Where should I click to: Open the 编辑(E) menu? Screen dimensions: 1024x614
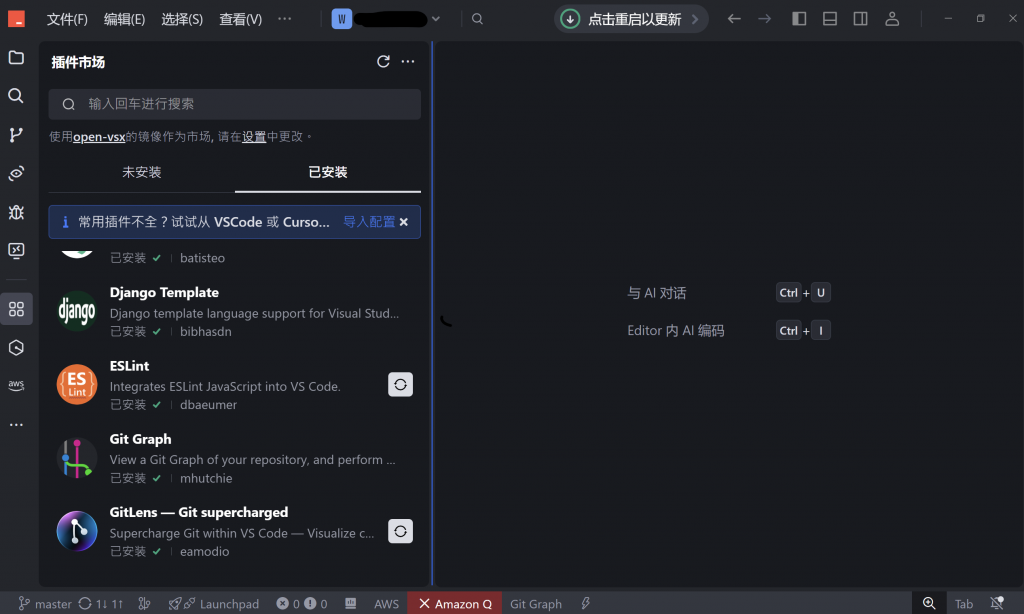[x=124, y=19]
